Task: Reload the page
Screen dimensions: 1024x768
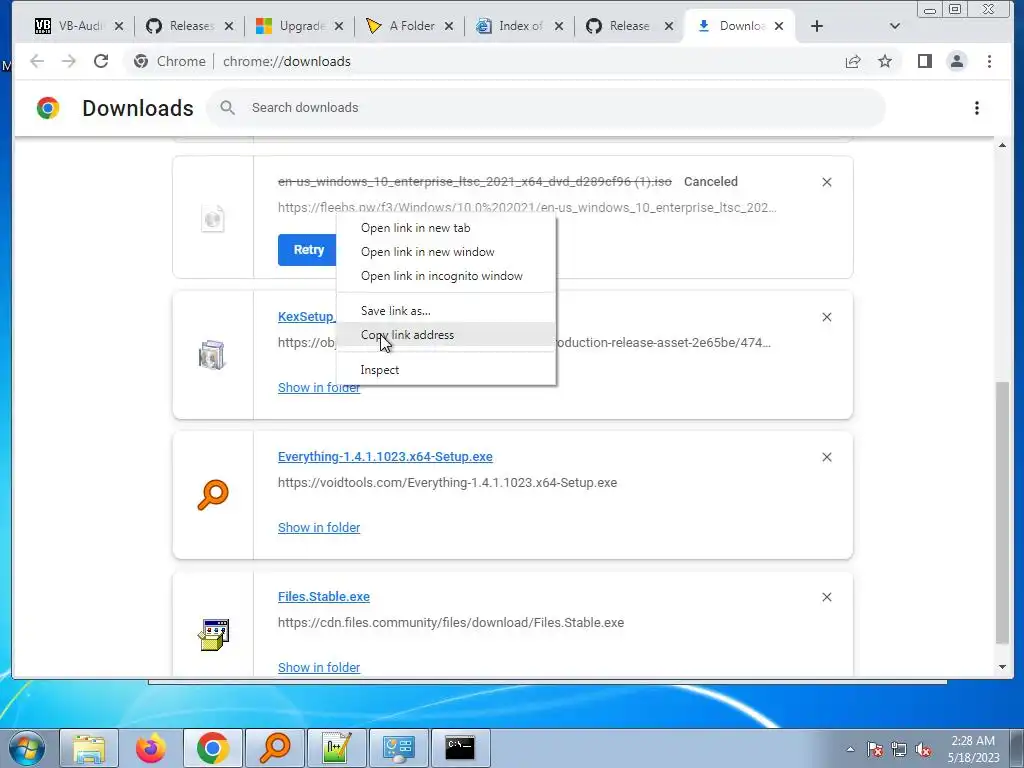Action: 101,61
